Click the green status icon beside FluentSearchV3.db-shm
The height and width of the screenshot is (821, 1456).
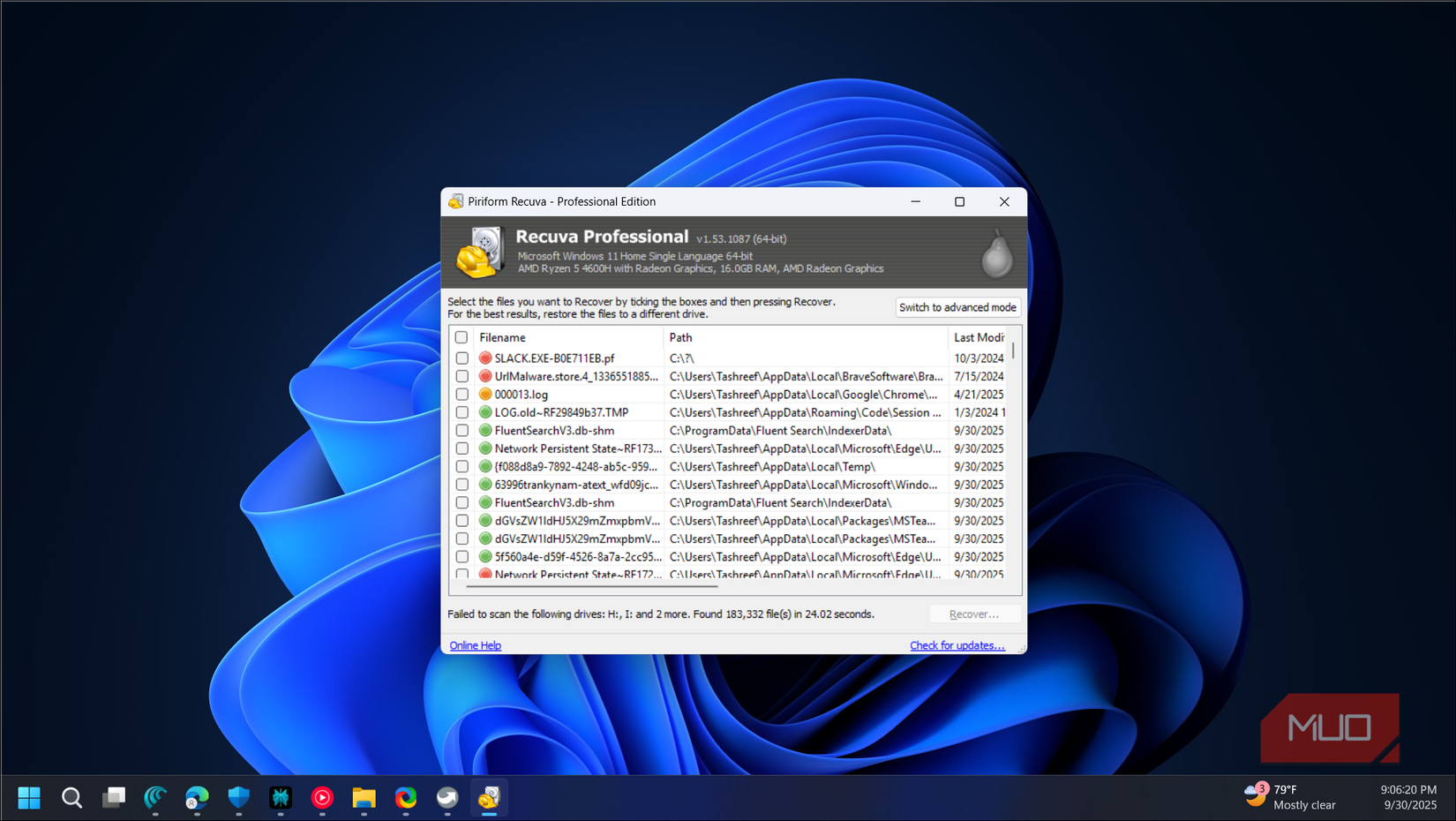(485, 430)
